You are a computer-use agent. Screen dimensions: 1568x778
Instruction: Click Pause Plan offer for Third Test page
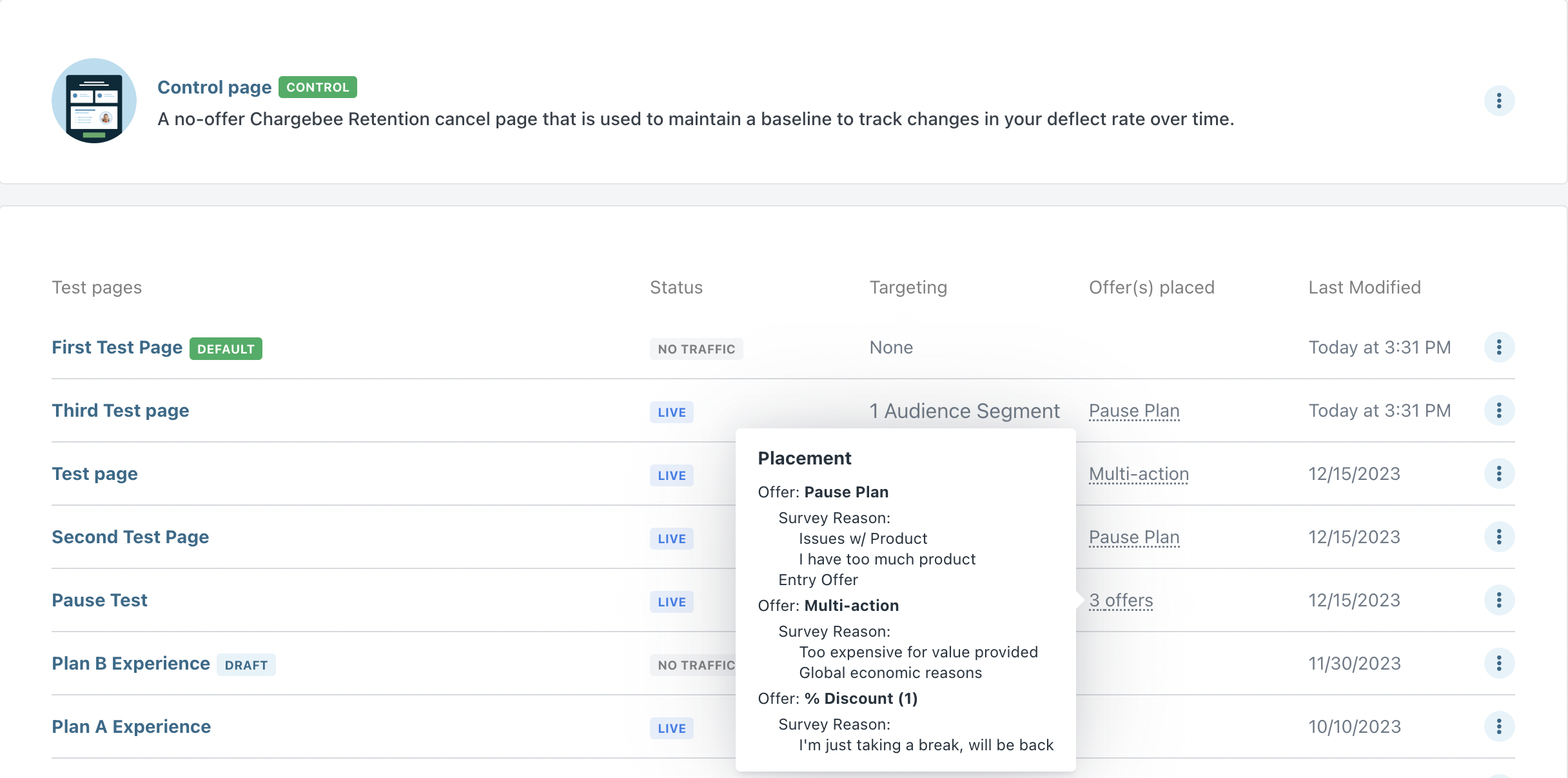point(1133,411)
